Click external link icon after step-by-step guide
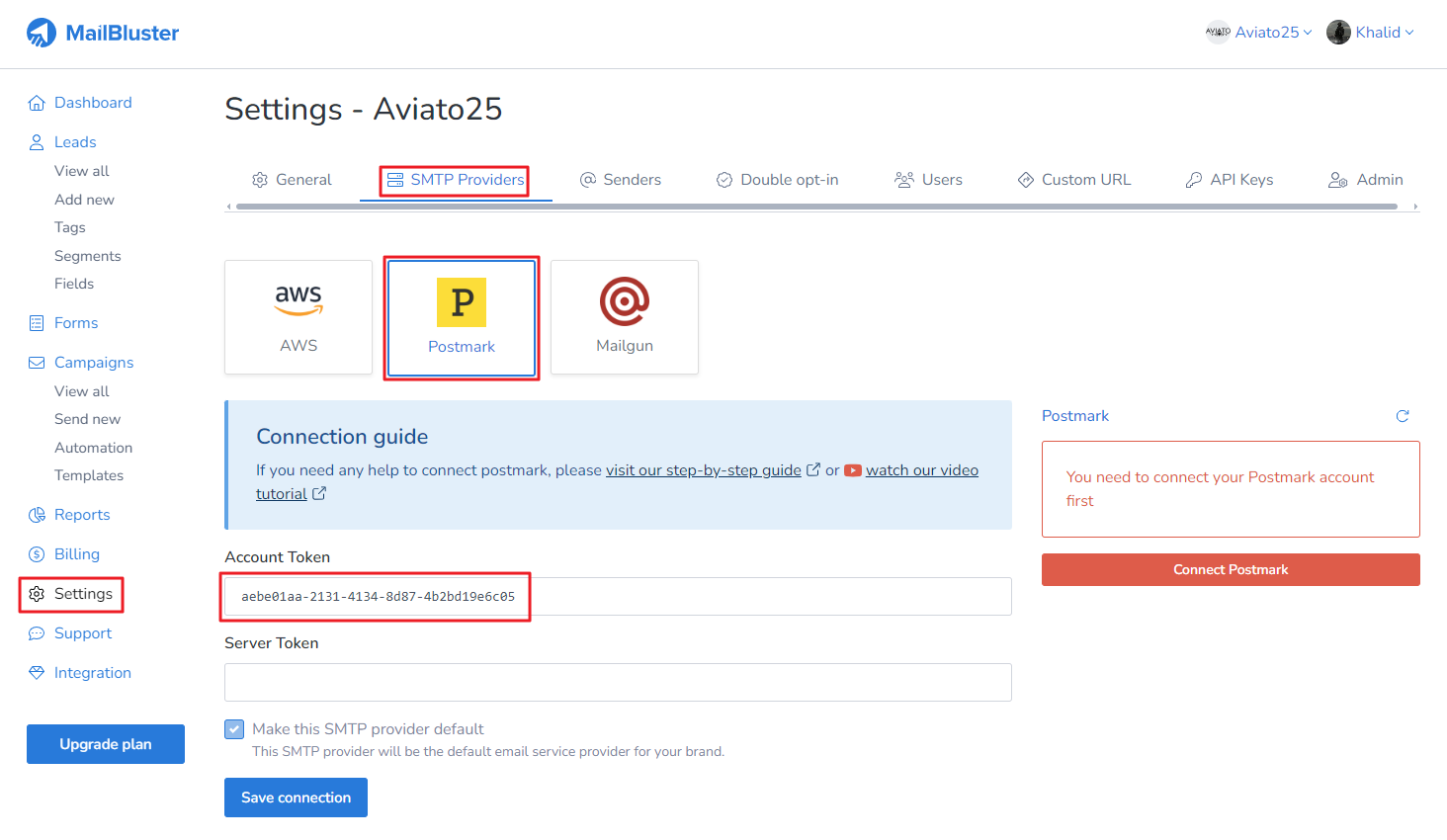The width and height of the screenshot is (1447, 840). click(813, 469)
